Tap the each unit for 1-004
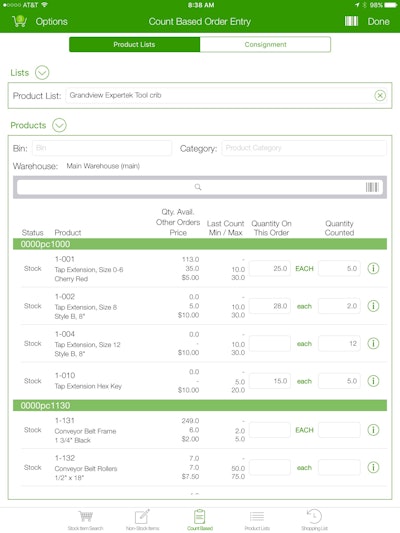Viewport: 400px width, 533px height. (304, 344)
